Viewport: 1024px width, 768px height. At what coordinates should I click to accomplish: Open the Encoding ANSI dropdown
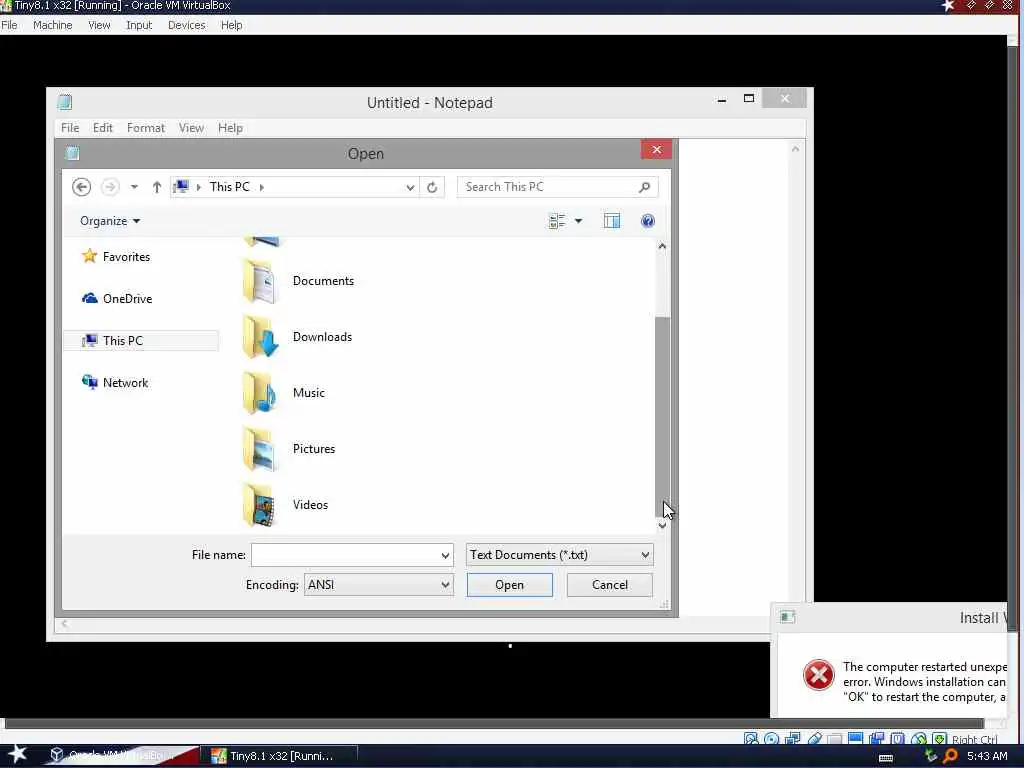coord(379,585)
